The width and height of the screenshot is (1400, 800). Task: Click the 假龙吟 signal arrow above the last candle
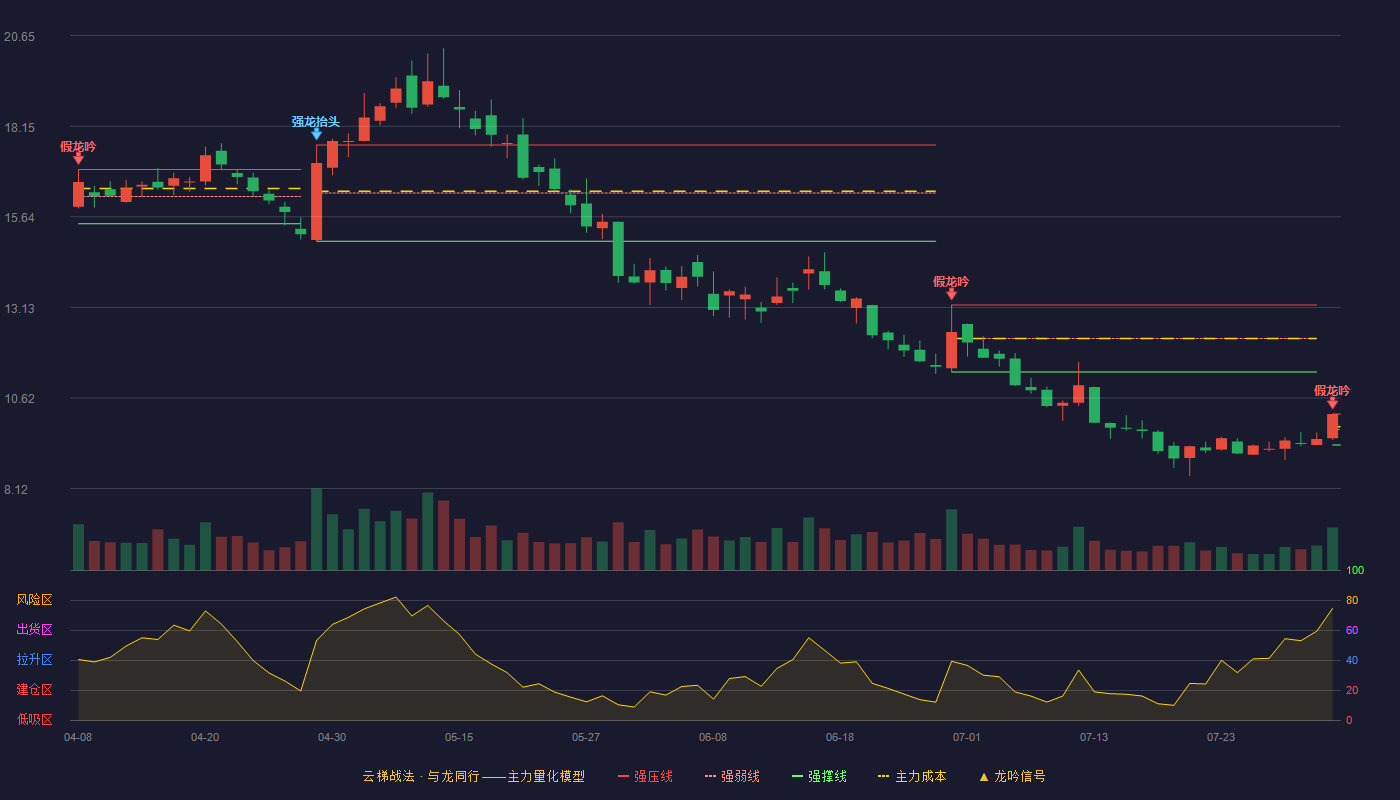[x=1332, y=403]
